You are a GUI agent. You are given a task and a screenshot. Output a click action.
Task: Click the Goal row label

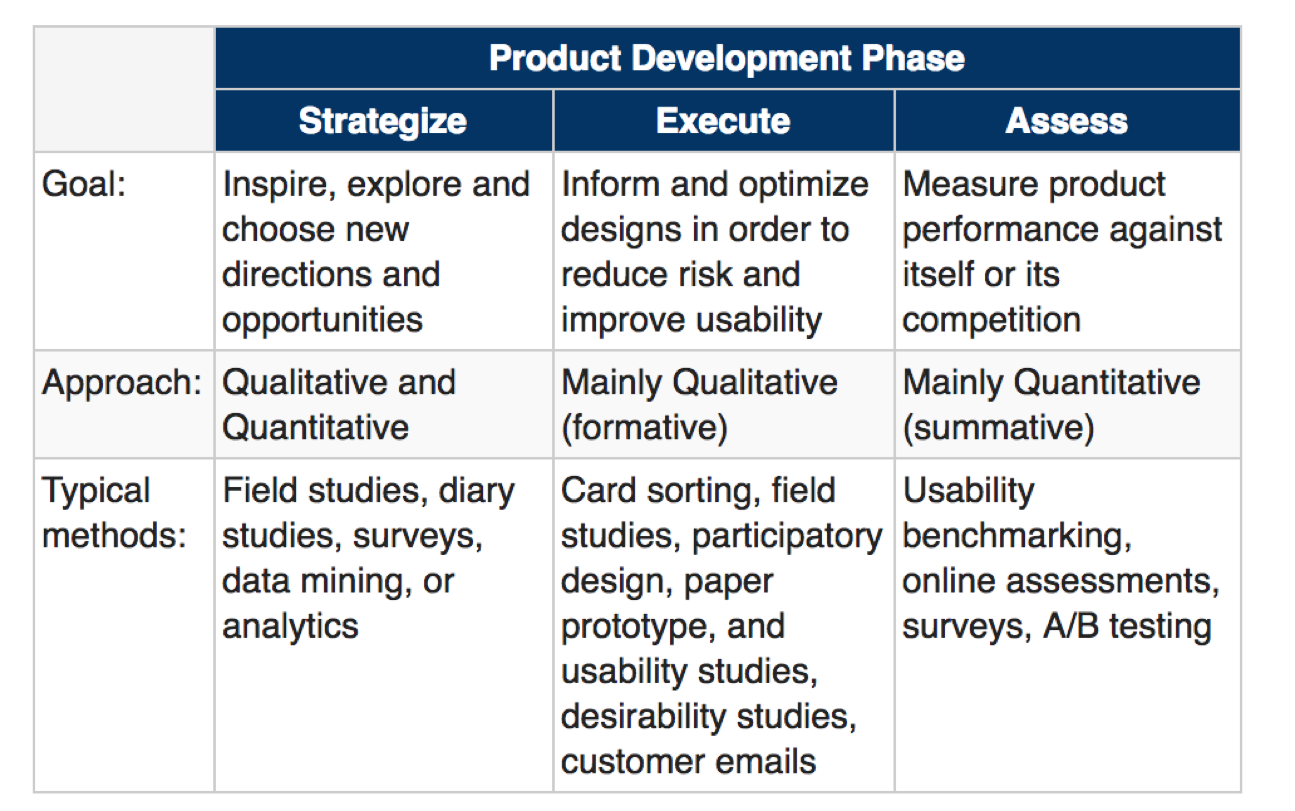pos(84,185)
